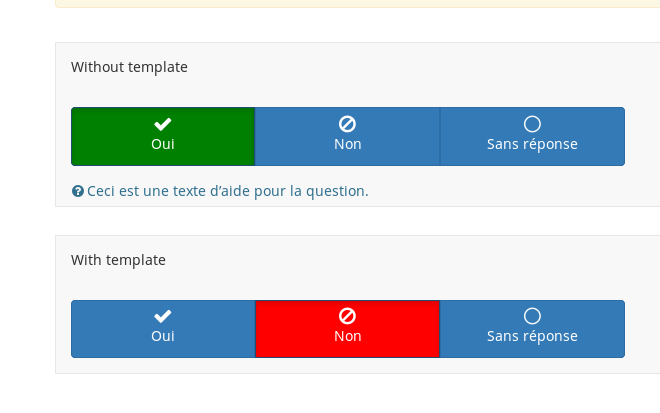660x413 pixels.
Task: Click the ban icon under Without template
Action: click(347, 124)
